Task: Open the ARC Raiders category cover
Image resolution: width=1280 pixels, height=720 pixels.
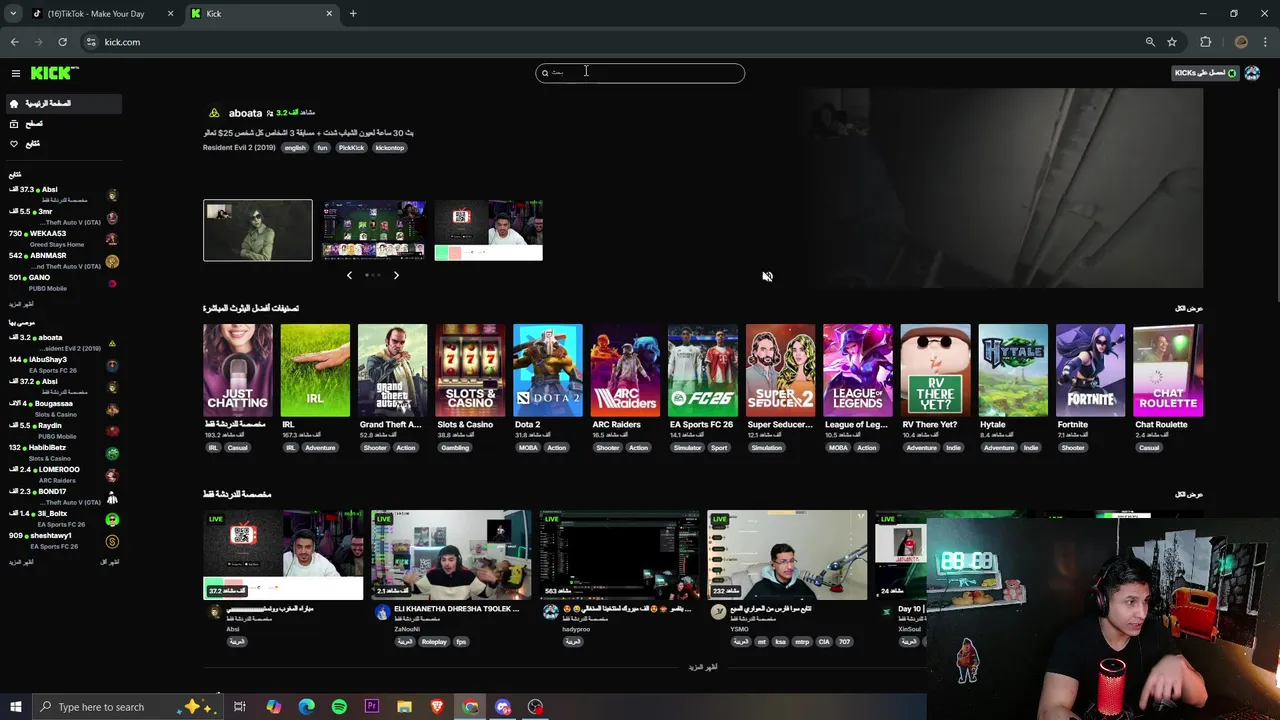Action: pos(625,370)
